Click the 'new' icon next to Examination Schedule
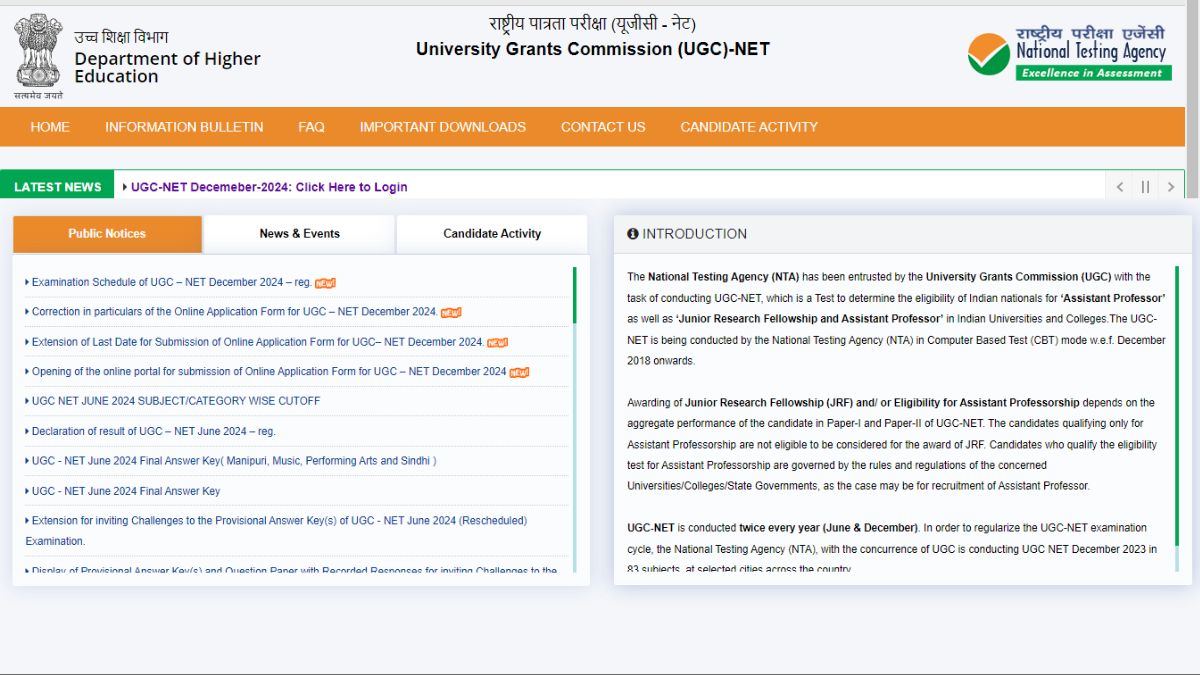The height and width of the screenshot is (675, 1200). 327,283
